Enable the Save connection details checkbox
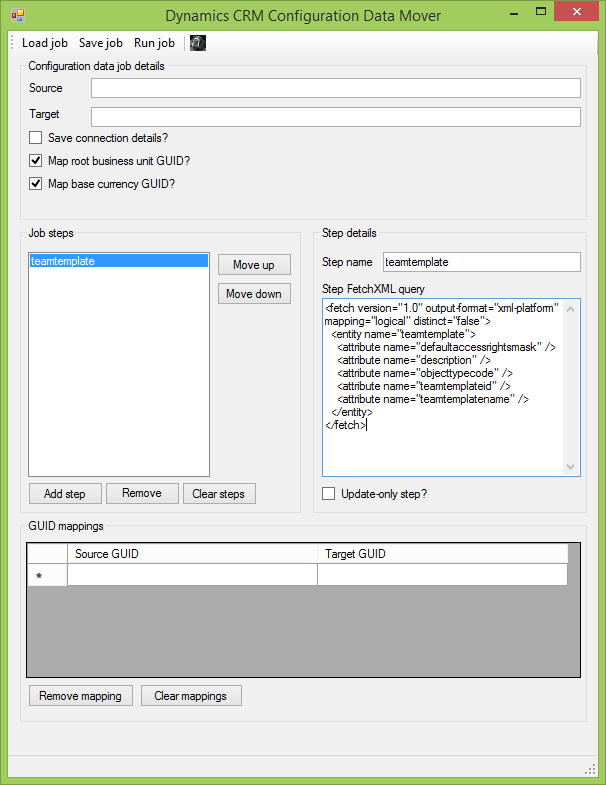The height and width of the screenshot is (785, 606). tap(36, 138)
